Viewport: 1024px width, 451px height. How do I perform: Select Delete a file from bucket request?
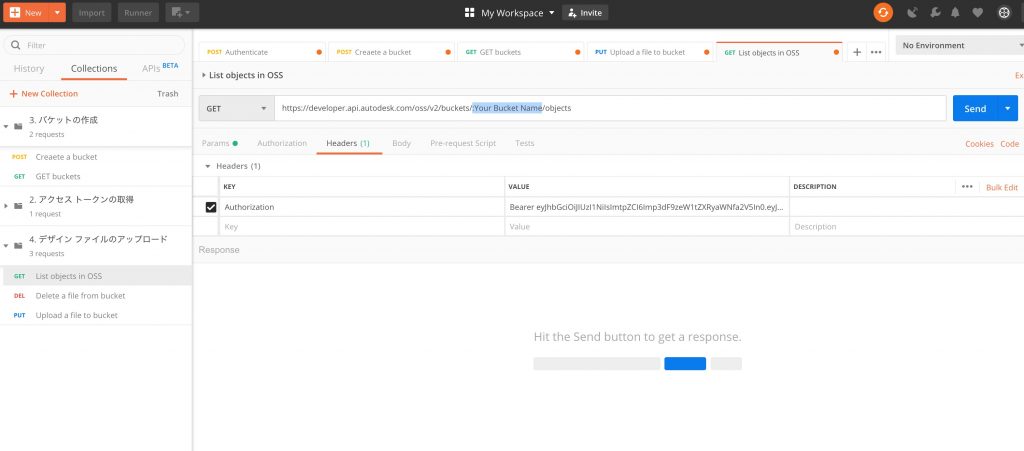[96, 296]
